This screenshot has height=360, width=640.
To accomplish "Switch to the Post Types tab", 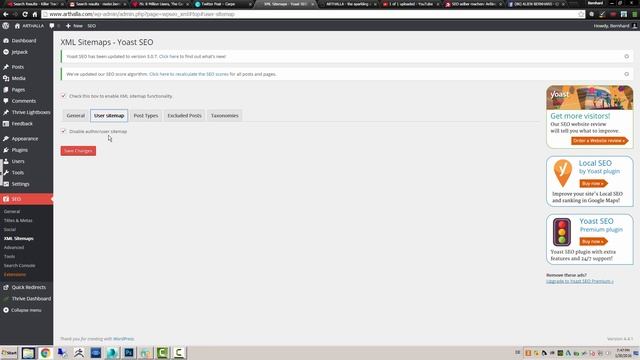I will pos(146,116).
